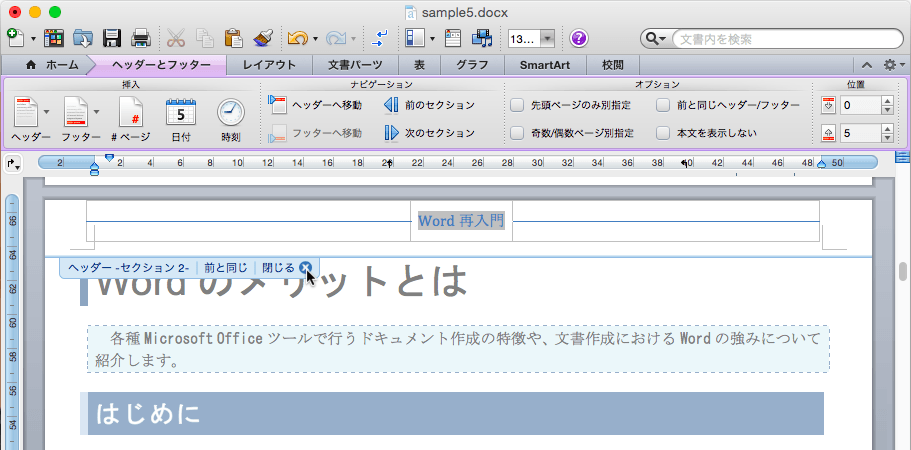
Task: Click the Word 再入門 header text
Action: pos(461,221)
